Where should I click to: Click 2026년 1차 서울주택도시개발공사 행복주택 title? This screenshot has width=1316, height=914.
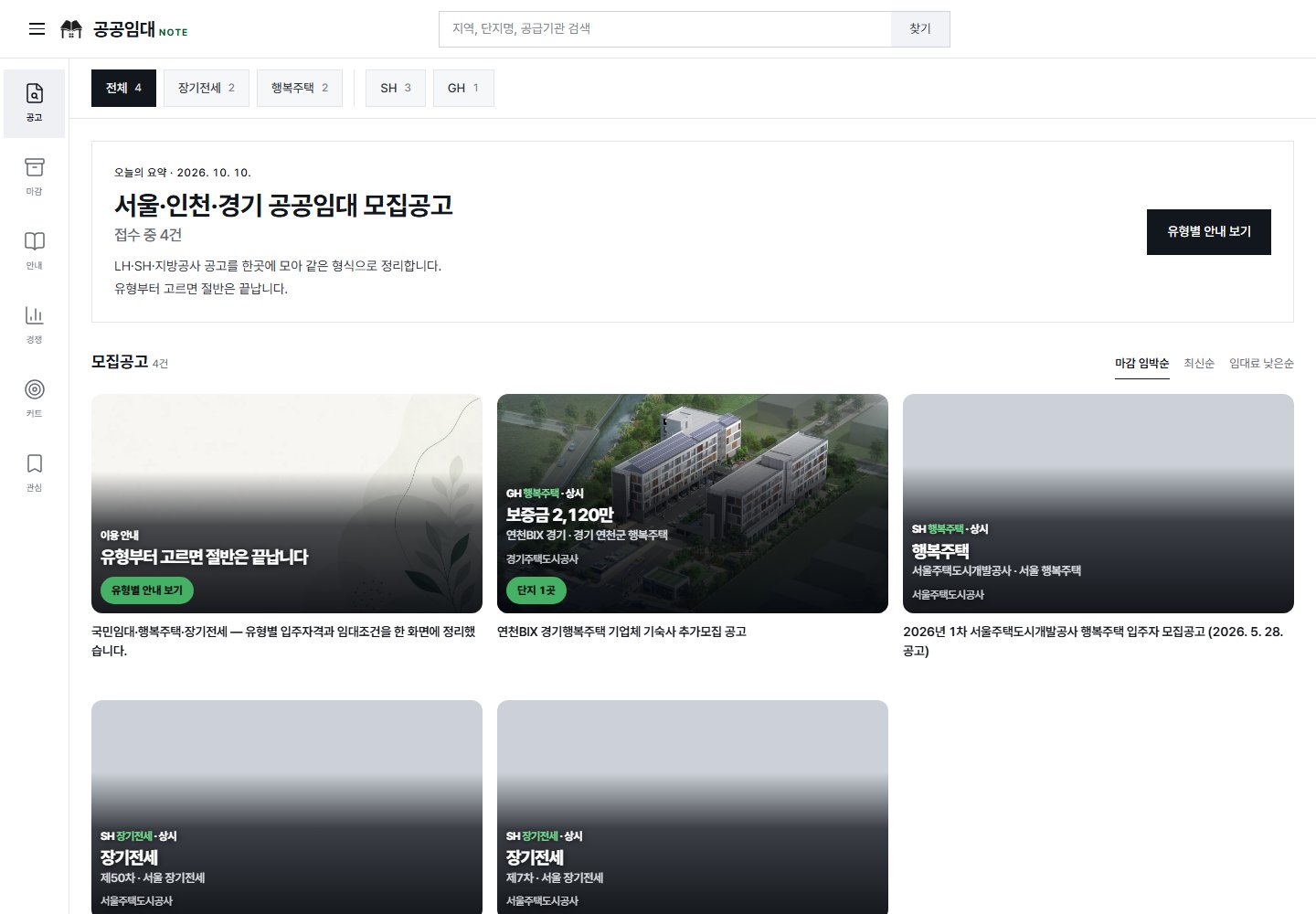[1093, 641]
